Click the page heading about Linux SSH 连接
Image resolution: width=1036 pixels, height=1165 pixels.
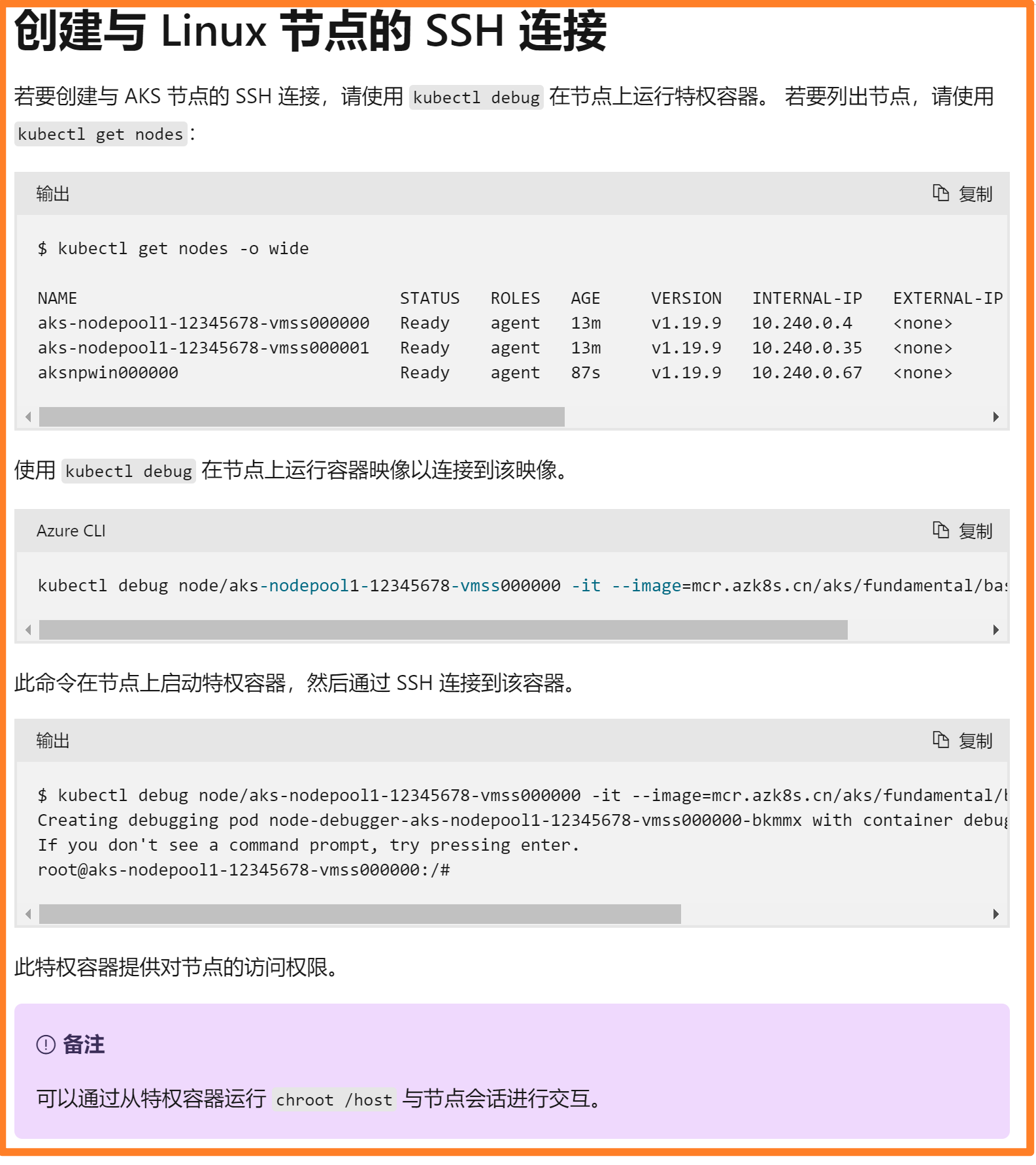[x=310, y=31]
